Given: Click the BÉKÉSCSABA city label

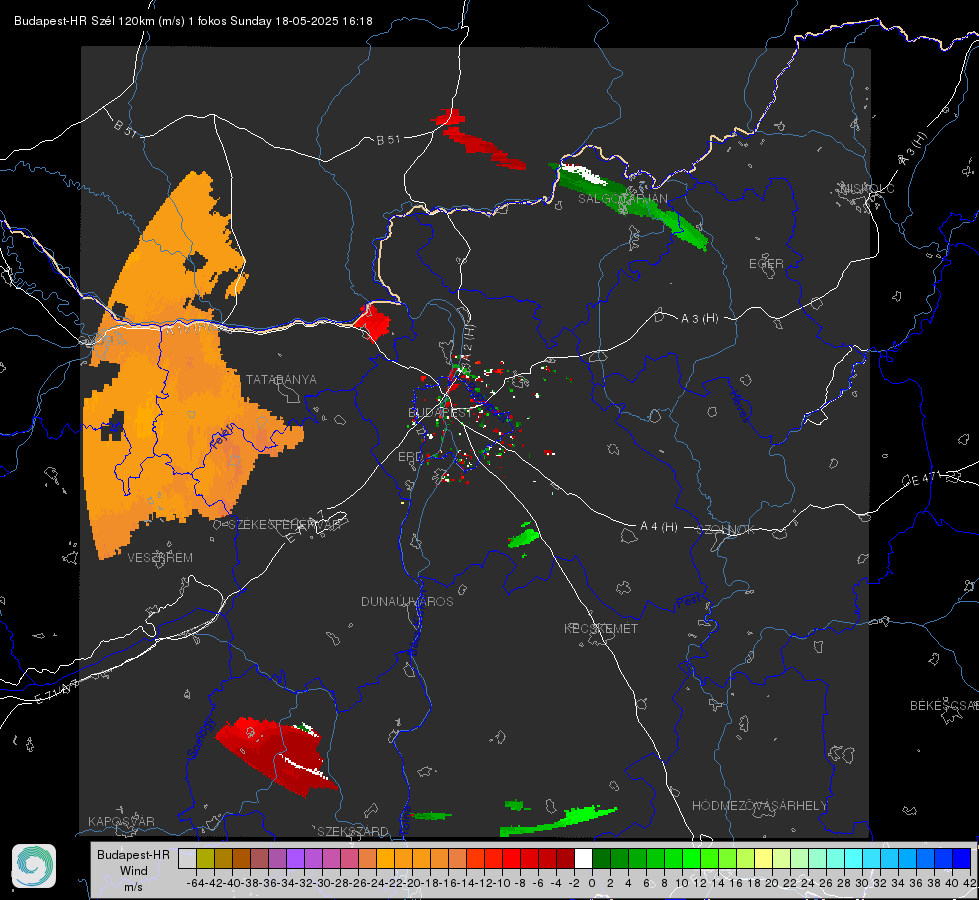Looking at the screenshot, I should tap(944, 706).
